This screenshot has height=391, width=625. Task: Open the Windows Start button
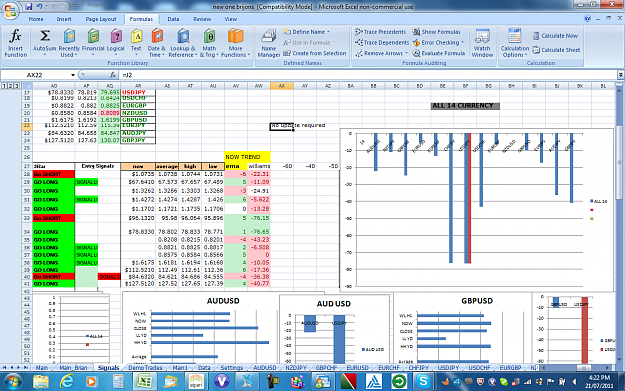click(12, 382)
